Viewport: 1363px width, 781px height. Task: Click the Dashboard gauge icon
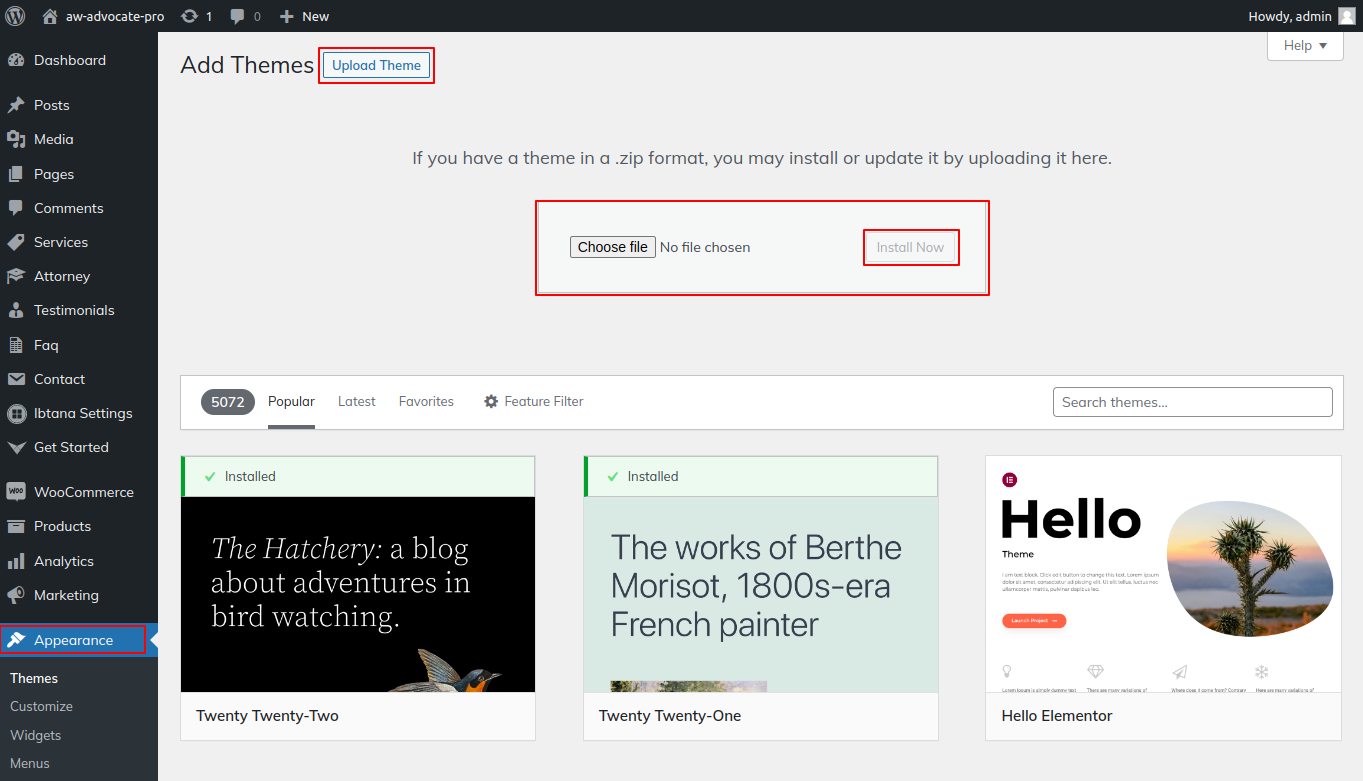click(16, 60)
